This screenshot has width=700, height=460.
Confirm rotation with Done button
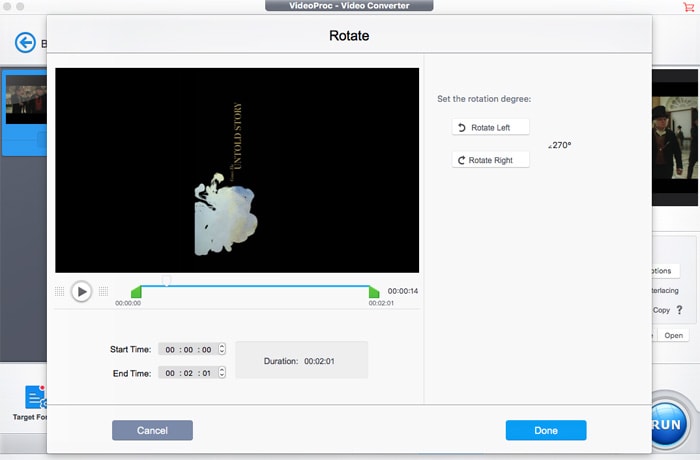point(546,430)
